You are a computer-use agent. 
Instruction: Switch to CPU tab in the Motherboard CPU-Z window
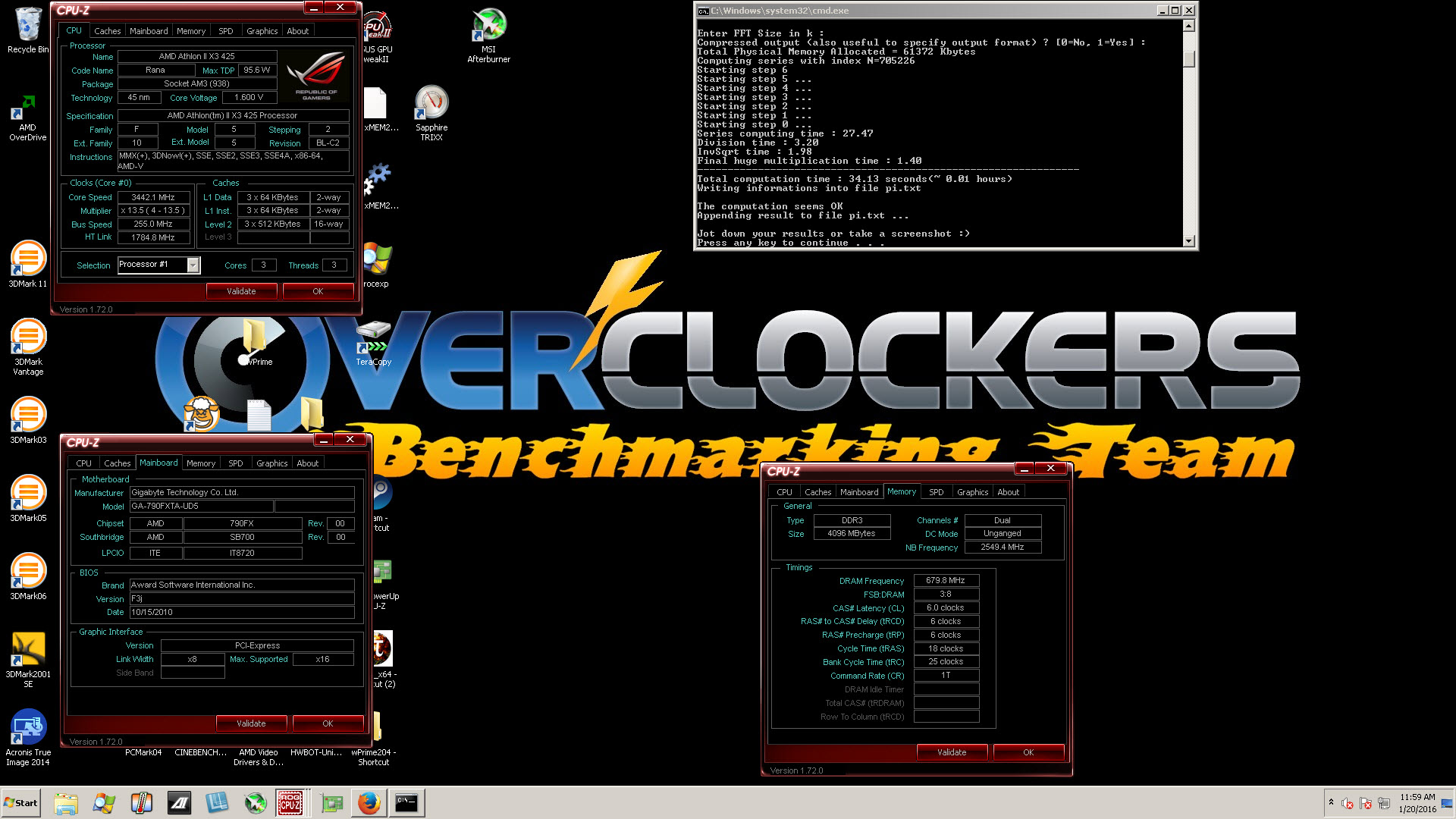83,463
